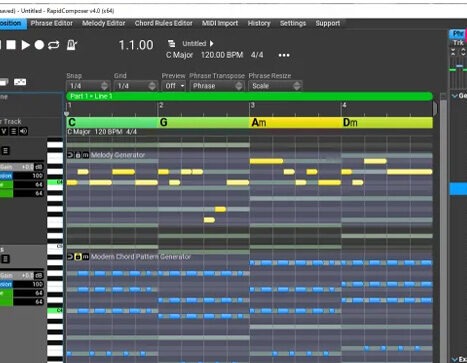Click the second track's blue 100 value bar
The width and height of the screenshot is (467, 363).
pos(22,284)
